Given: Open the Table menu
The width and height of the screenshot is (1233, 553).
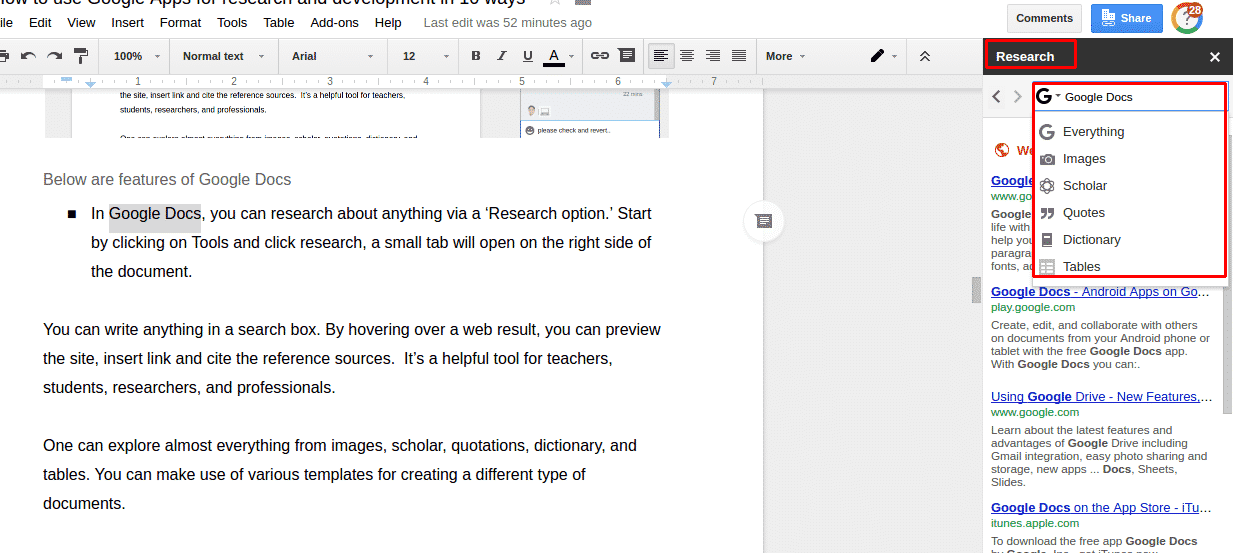Looking at the screenshot, I should point(279,22).
